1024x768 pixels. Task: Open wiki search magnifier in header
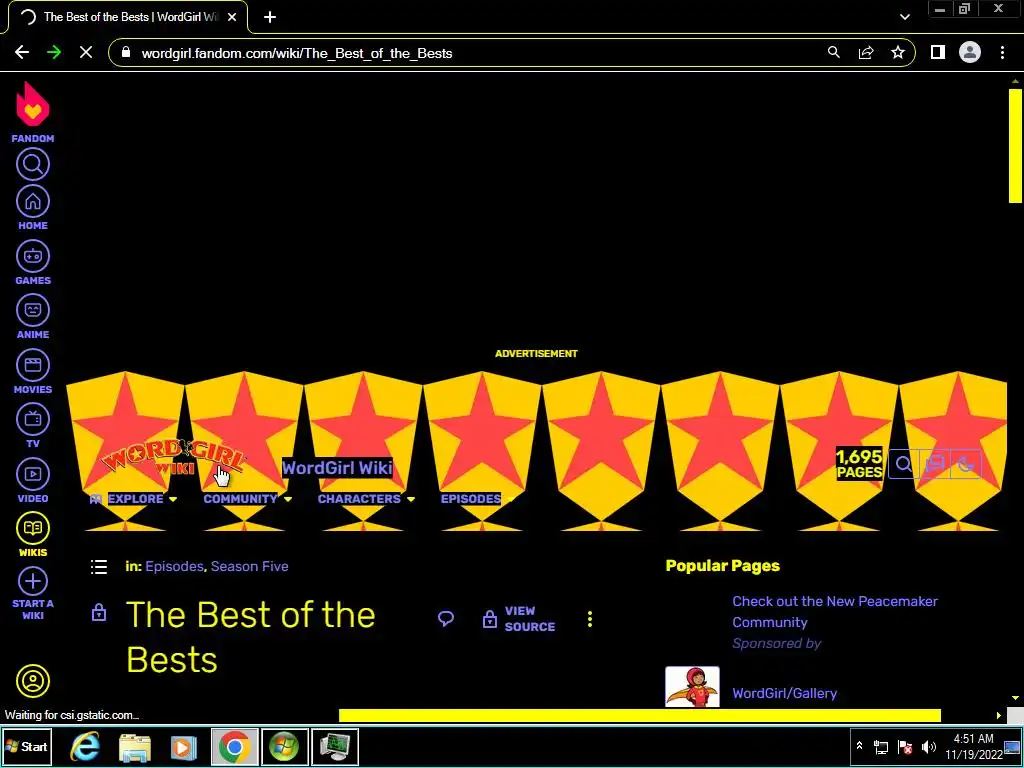point(904,464)
